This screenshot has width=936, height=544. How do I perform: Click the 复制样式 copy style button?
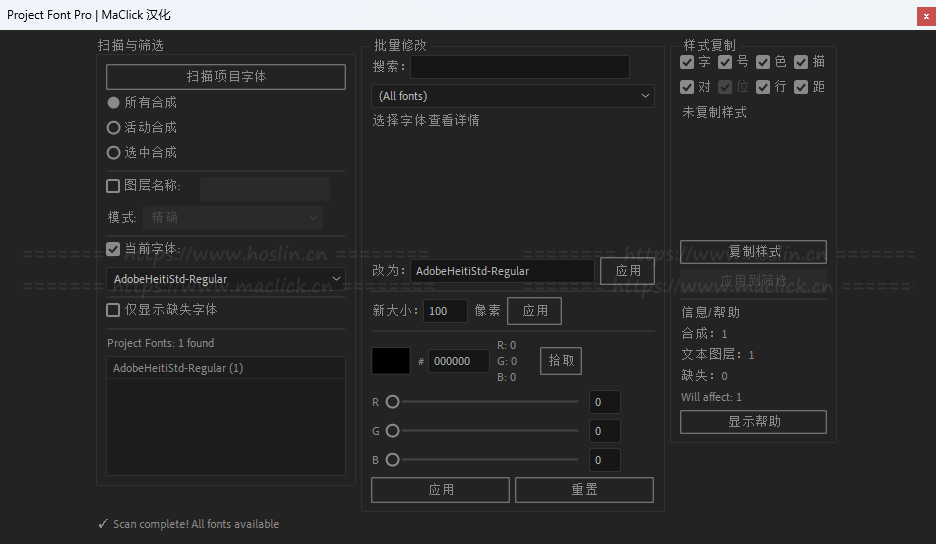753,251
